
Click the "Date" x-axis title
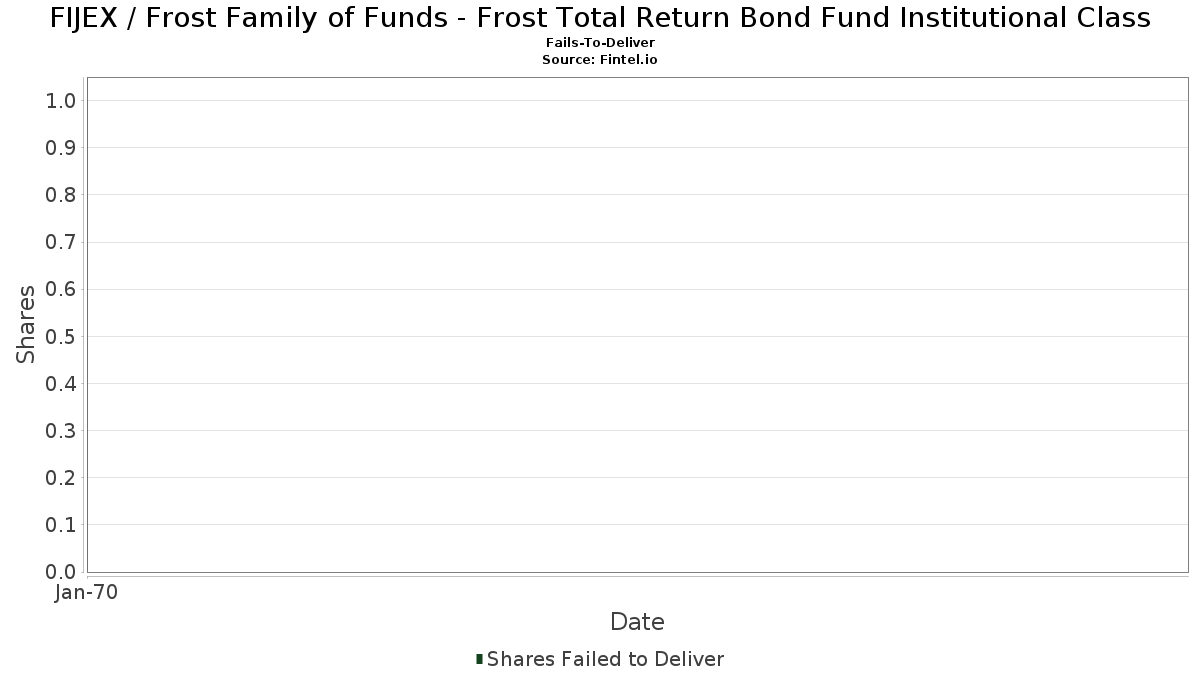point(637,622)
